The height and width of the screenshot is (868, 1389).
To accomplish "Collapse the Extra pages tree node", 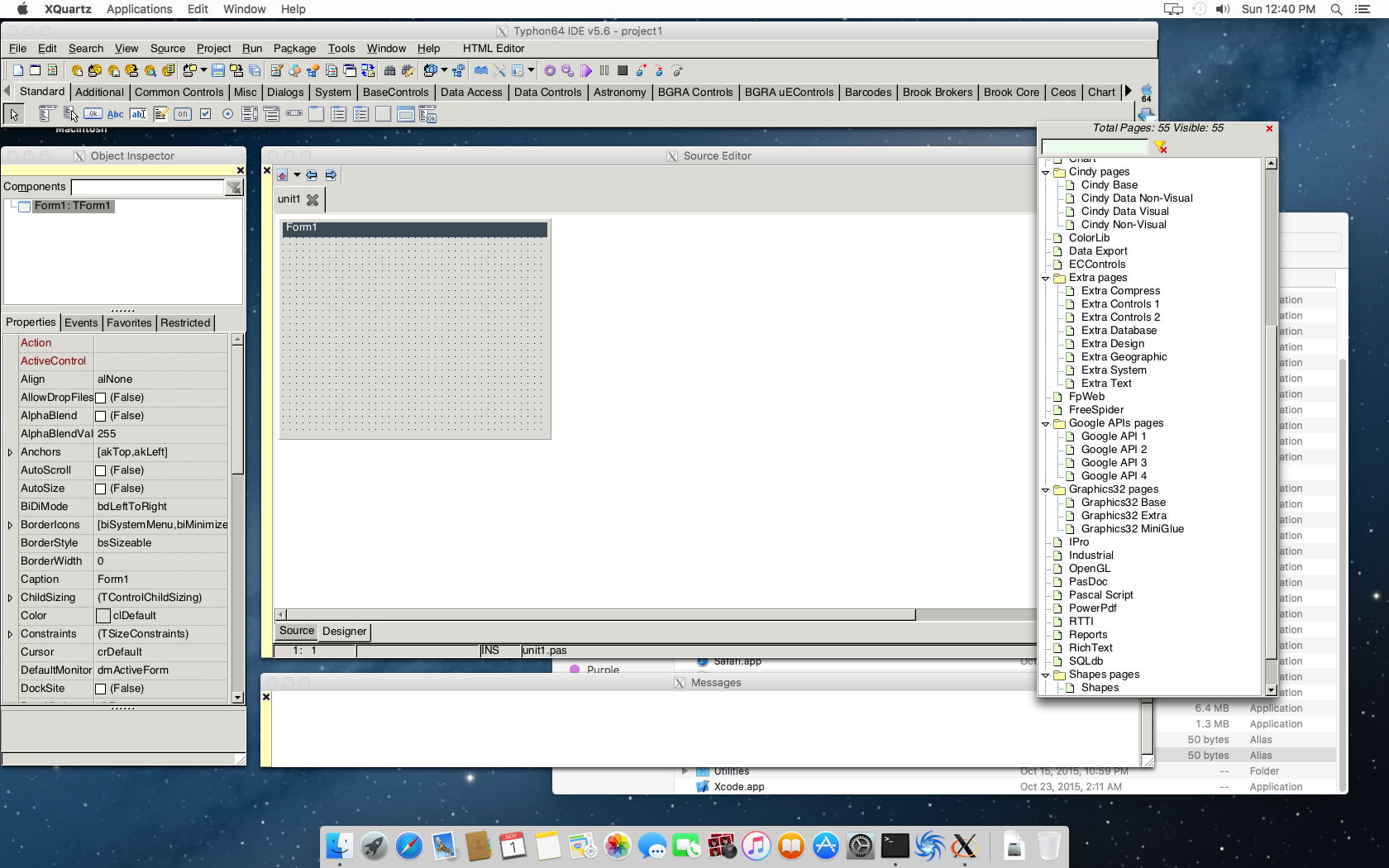I will pyautogui.click(x=1046, y=279).
